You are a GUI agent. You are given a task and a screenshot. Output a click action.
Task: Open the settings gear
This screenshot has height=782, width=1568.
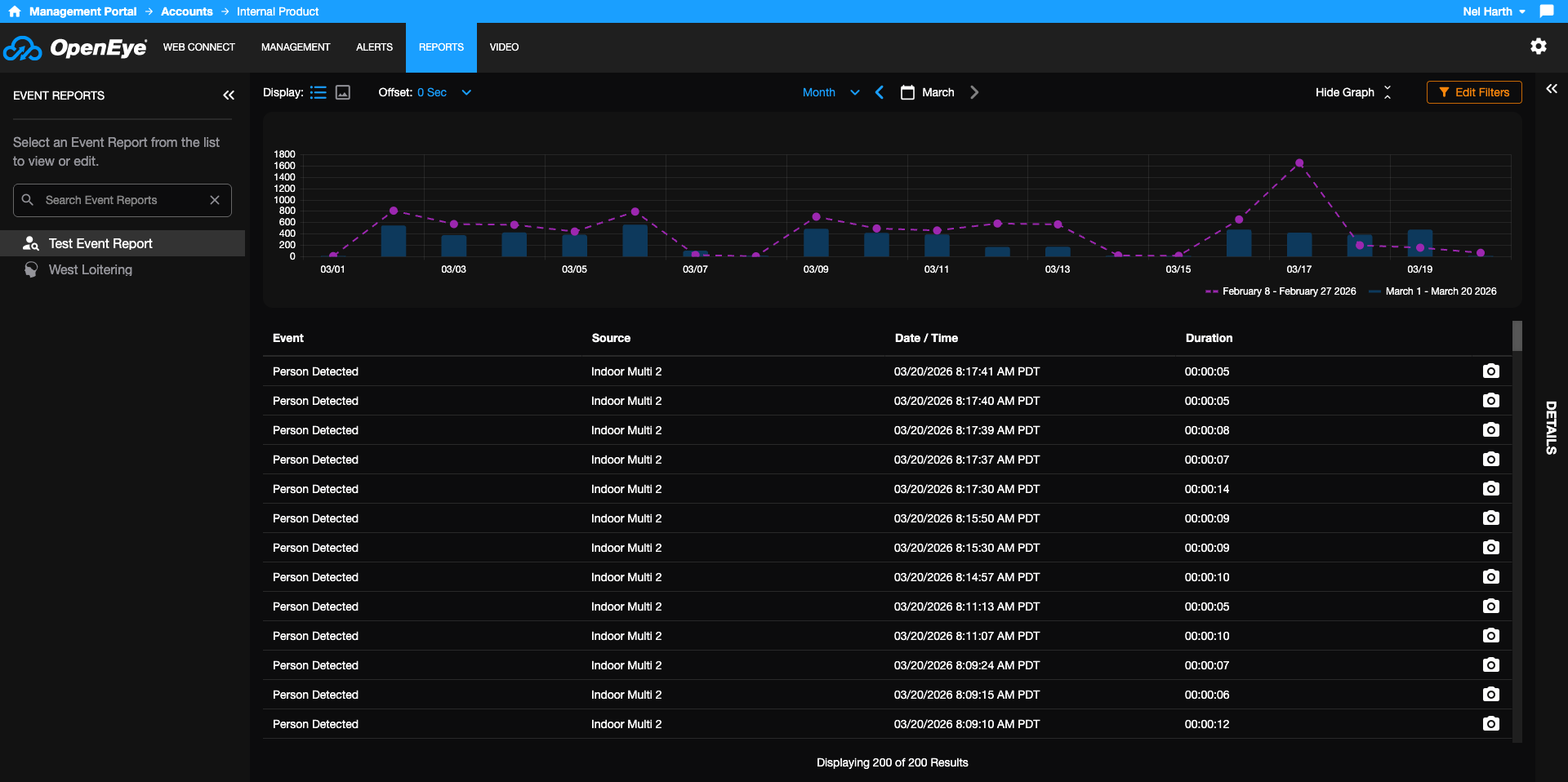coord(1539,47)
